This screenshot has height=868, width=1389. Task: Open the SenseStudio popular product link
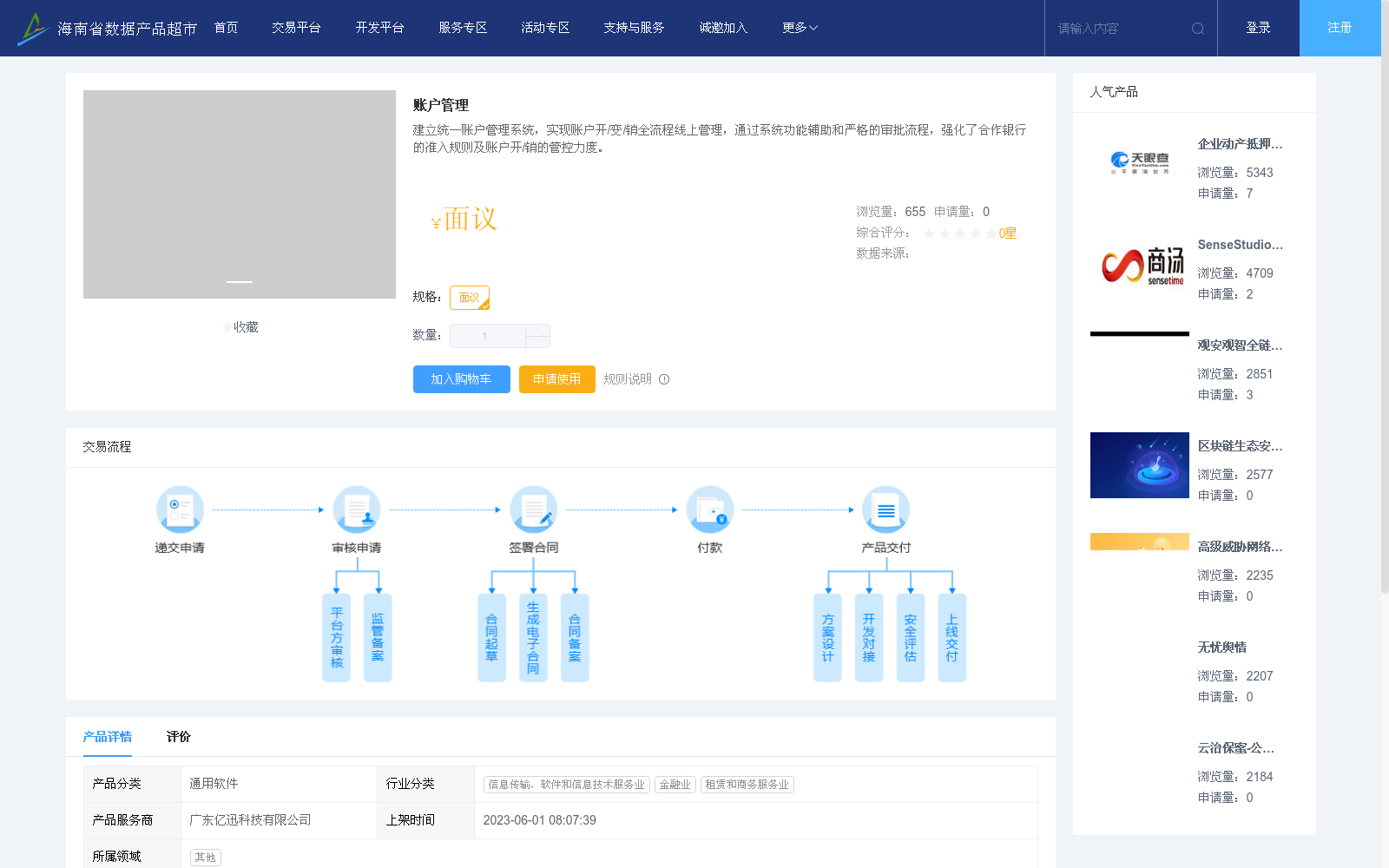click(1240, 245)
